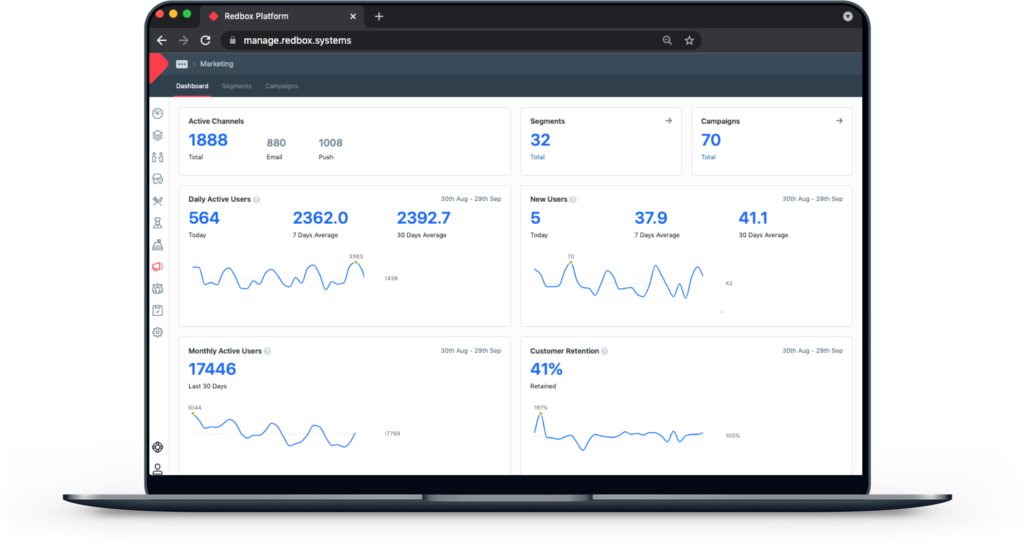The image size is (1024, 544).
Task: Click the info icon beside Daily Active Users
Action: [x=257, y=200]
